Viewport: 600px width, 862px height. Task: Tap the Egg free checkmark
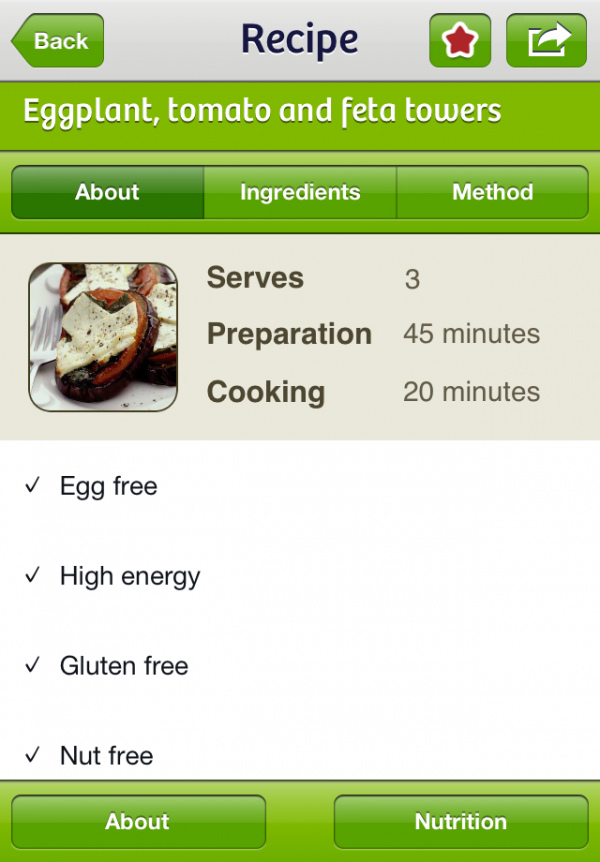click(x=33, y=485)
